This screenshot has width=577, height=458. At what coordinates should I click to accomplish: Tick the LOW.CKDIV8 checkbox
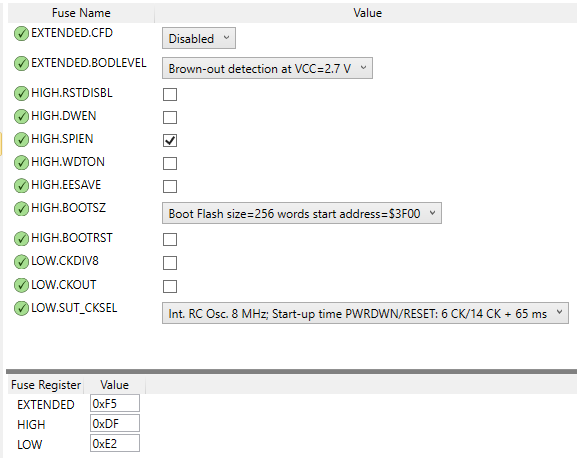click(170, 263)
